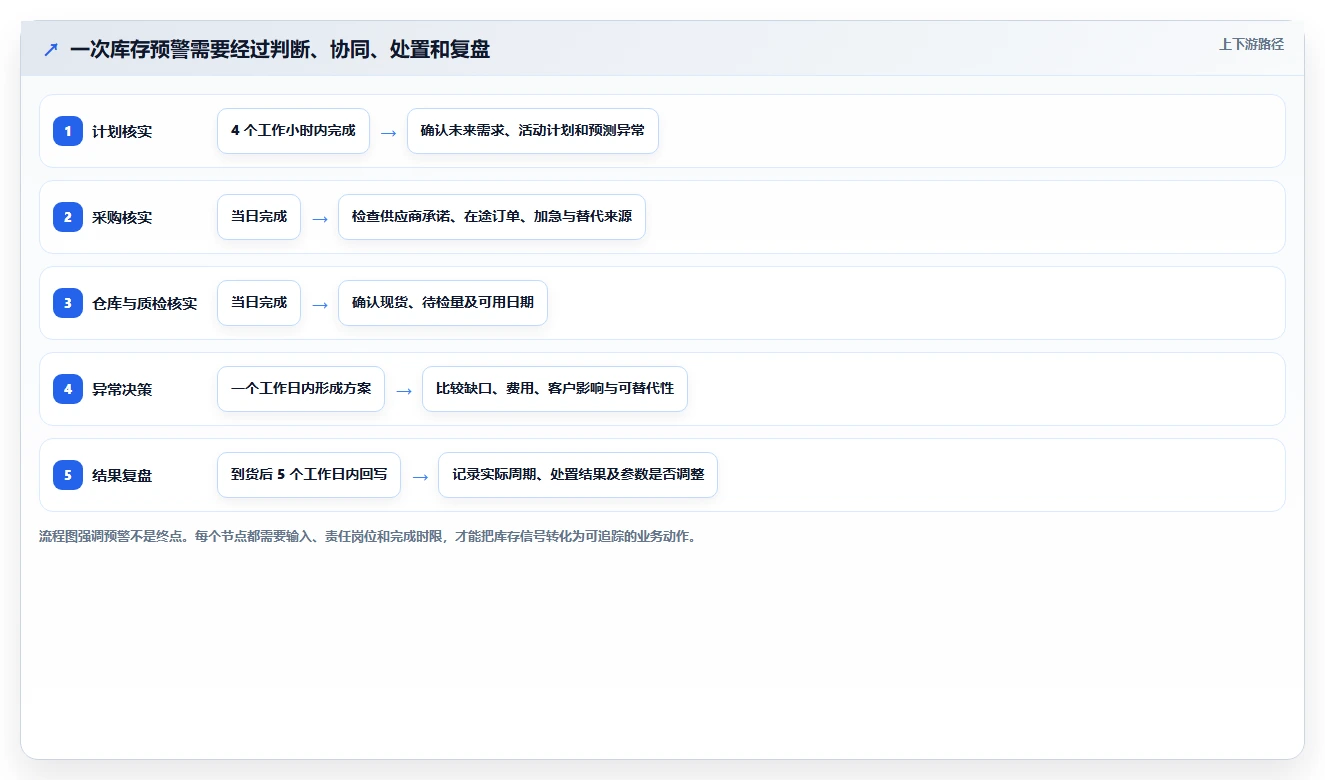Viewport: 1325px width, 780px height.
Task: Click the card title 一次库存预警需要经过判断、协同、处置和复盘
Action: pyautogui.click(x=280, y=49)
